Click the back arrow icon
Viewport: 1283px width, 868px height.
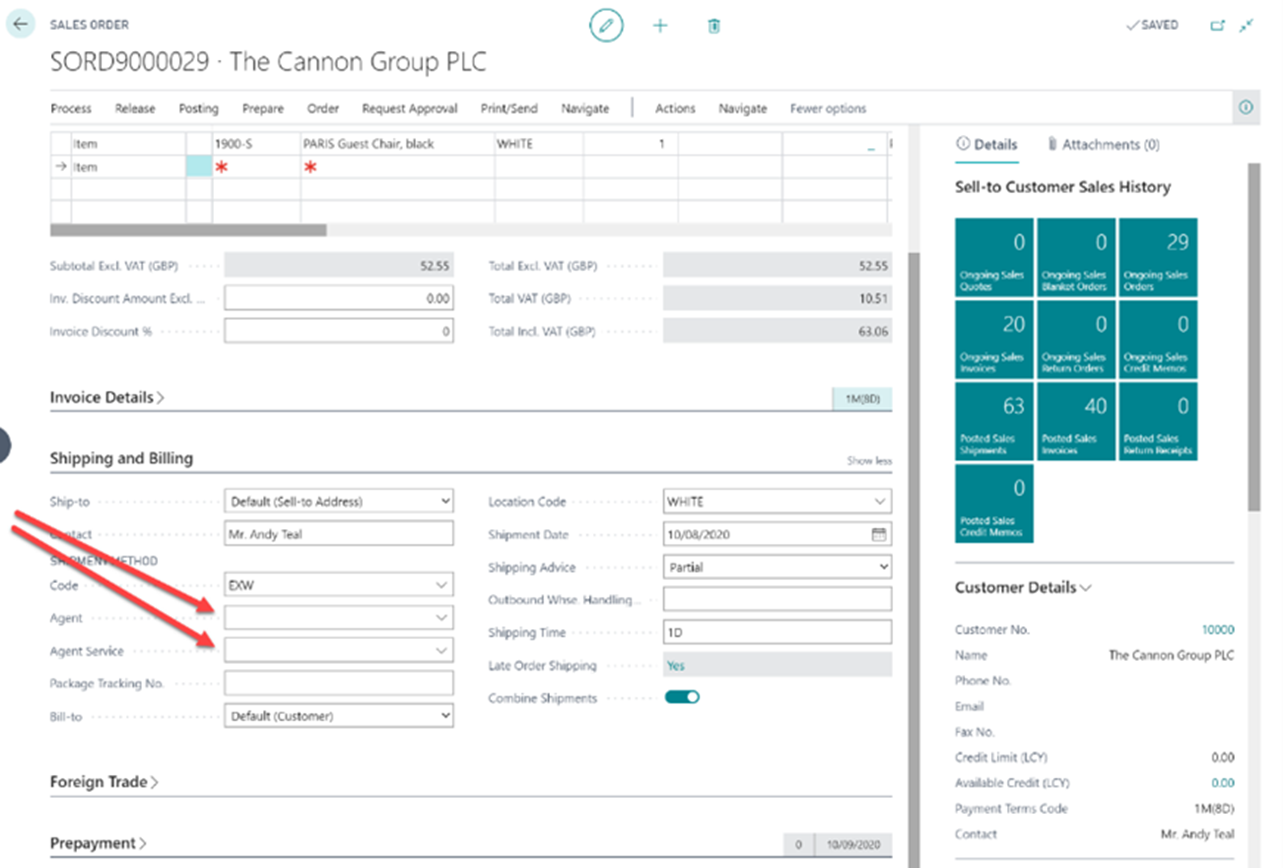point(21,25)
